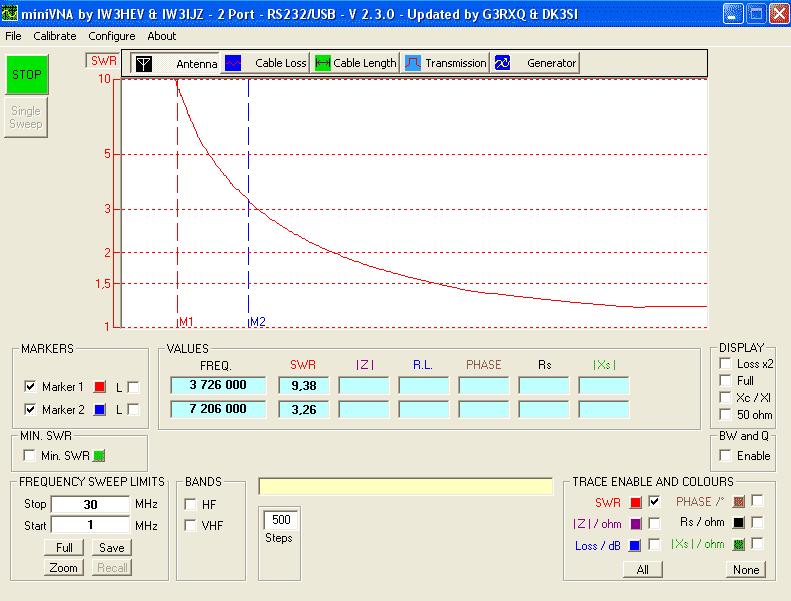Click the SWR trace red colour swatch
The image size is (791, 601).
click(636, 503)
